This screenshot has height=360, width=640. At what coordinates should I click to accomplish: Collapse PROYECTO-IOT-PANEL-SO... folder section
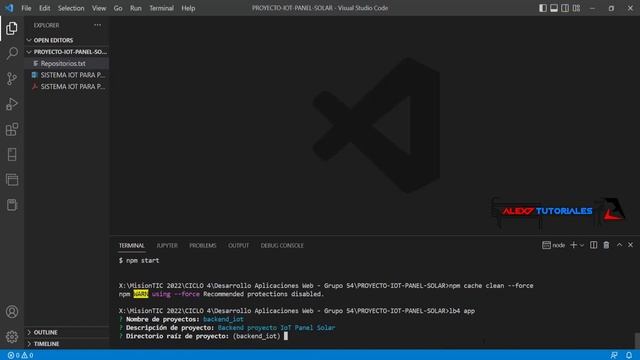point(67,52)
